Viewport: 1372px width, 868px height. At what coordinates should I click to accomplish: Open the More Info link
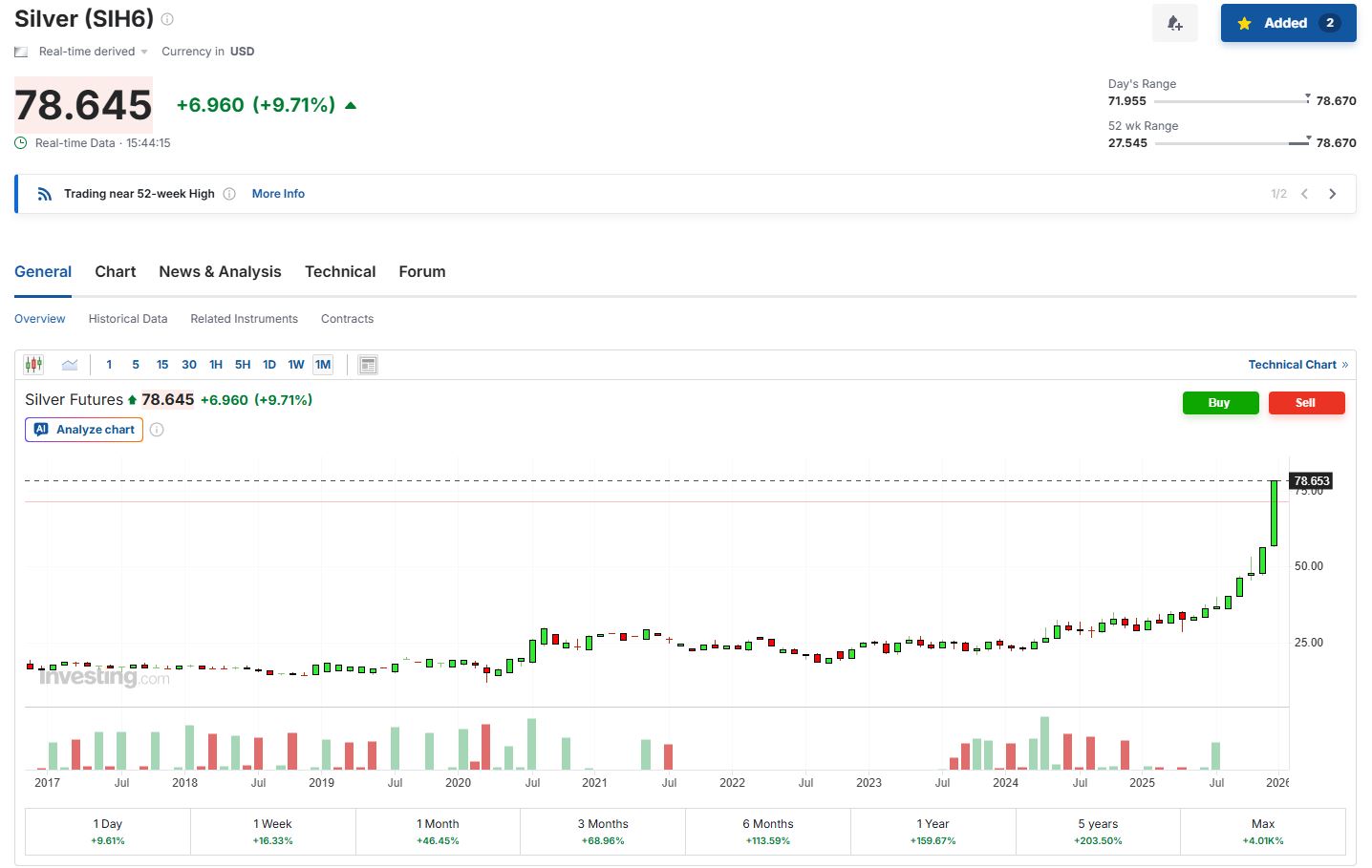[278, 194]
